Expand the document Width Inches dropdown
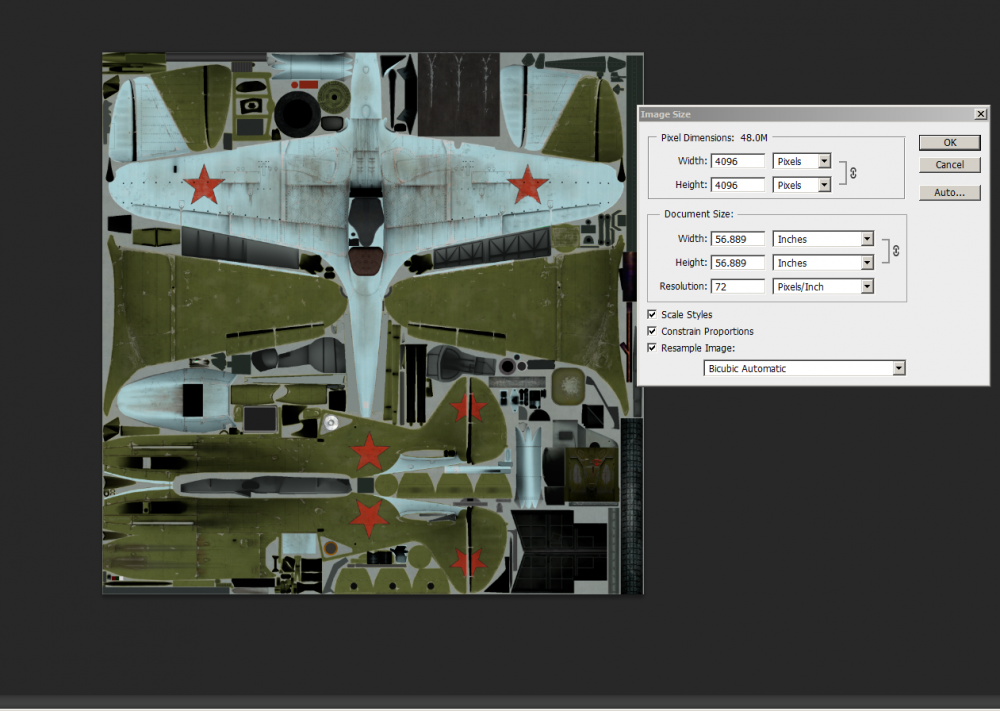Image resolution: width=1000 pixels, height=711 pixels. pos(824,239)
